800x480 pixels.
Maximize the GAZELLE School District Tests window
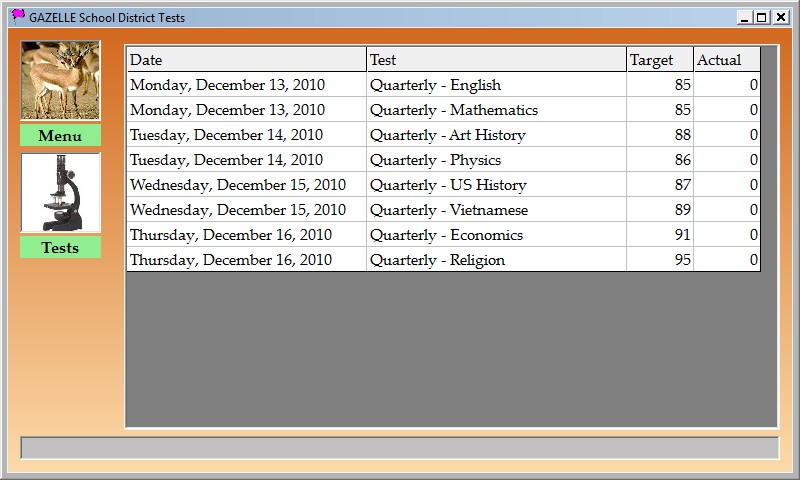tap(762, 17)
